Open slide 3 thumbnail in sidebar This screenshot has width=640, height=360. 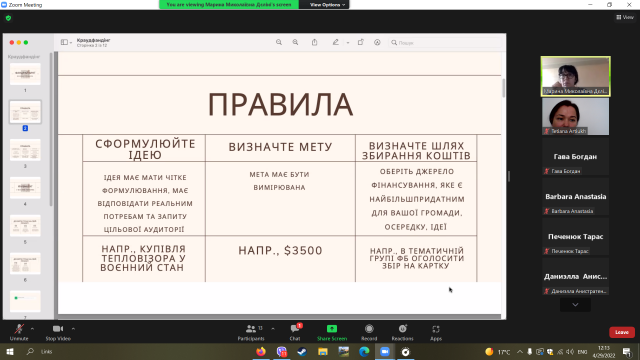tap(25, 150)
